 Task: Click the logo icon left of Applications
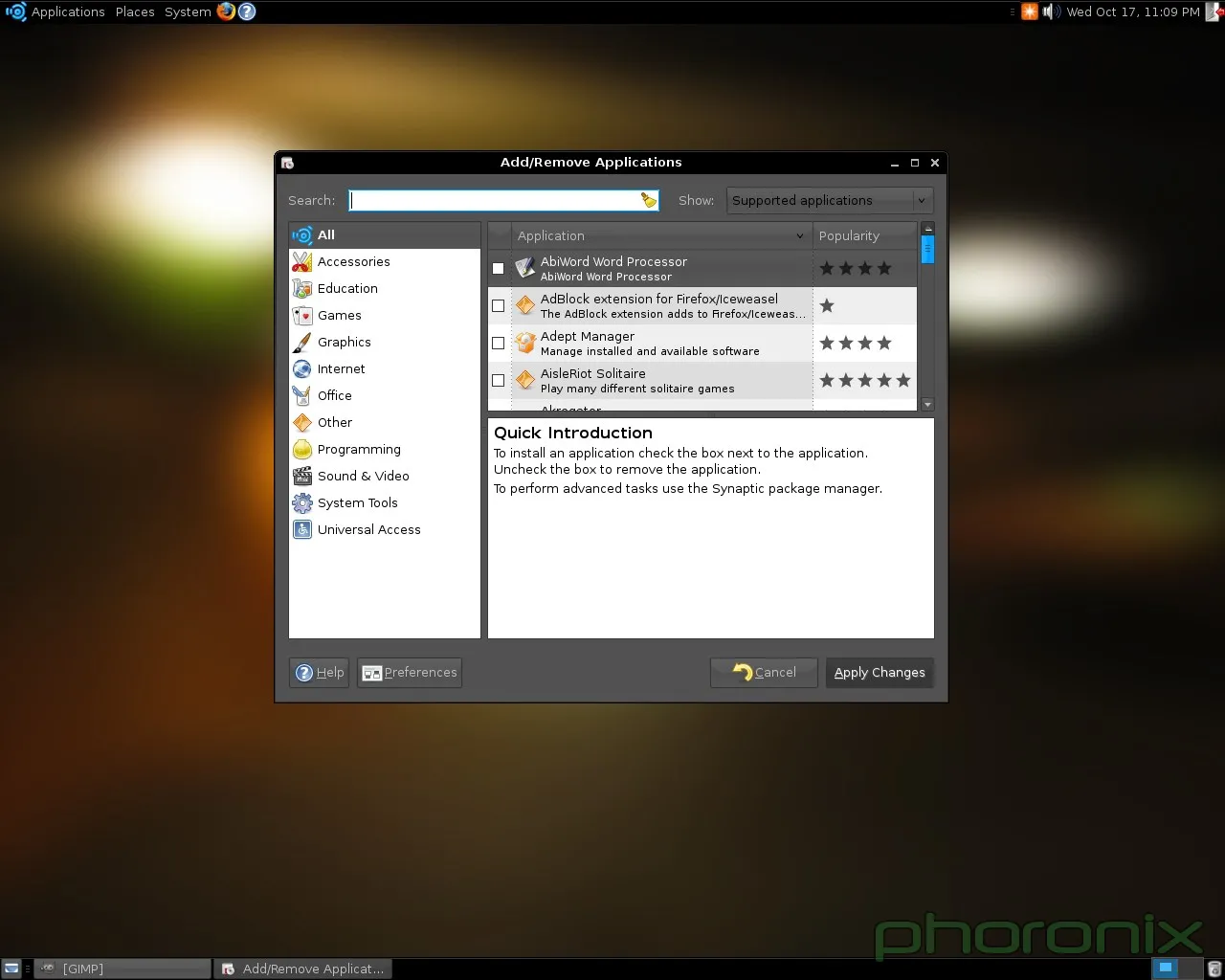coord(15,11)
